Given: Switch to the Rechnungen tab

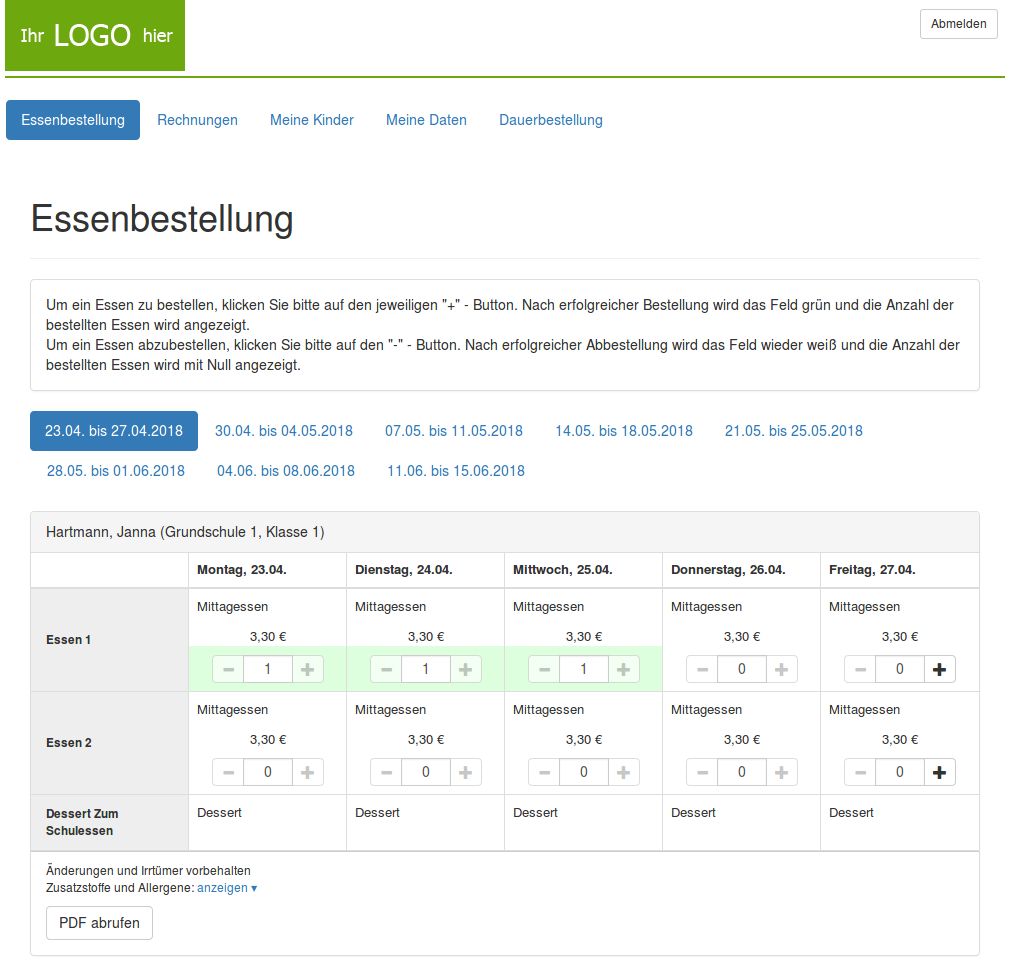Looking at the screenshot, I should click(x=197, y=119).
